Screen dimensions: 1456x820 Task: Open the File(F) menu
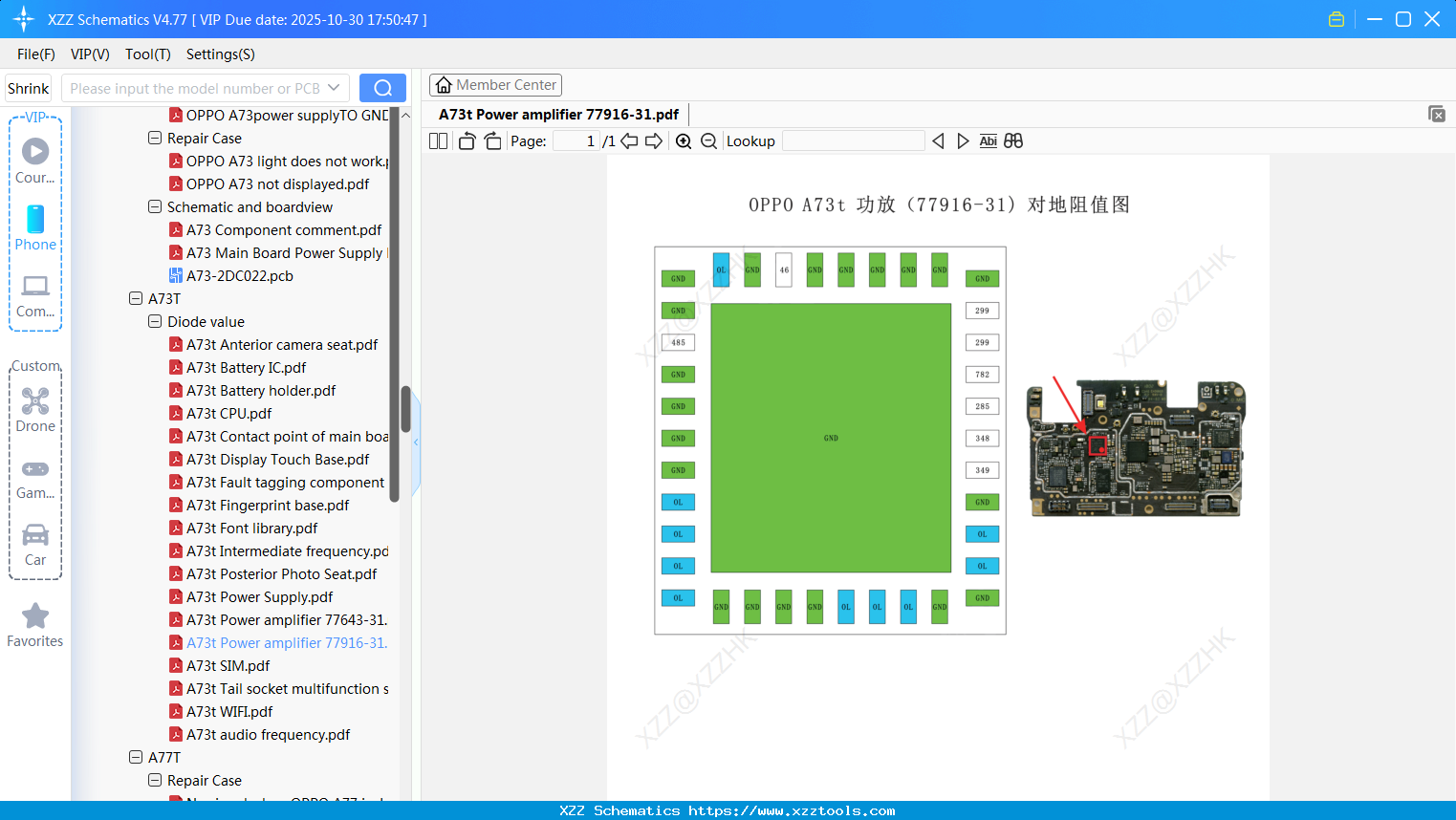36,54
